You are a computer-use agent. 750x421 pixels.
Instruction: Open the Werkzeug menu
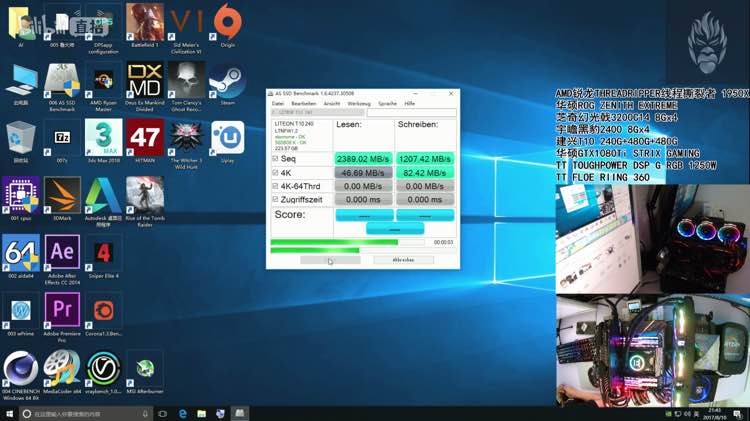click(x=359, y=103)
